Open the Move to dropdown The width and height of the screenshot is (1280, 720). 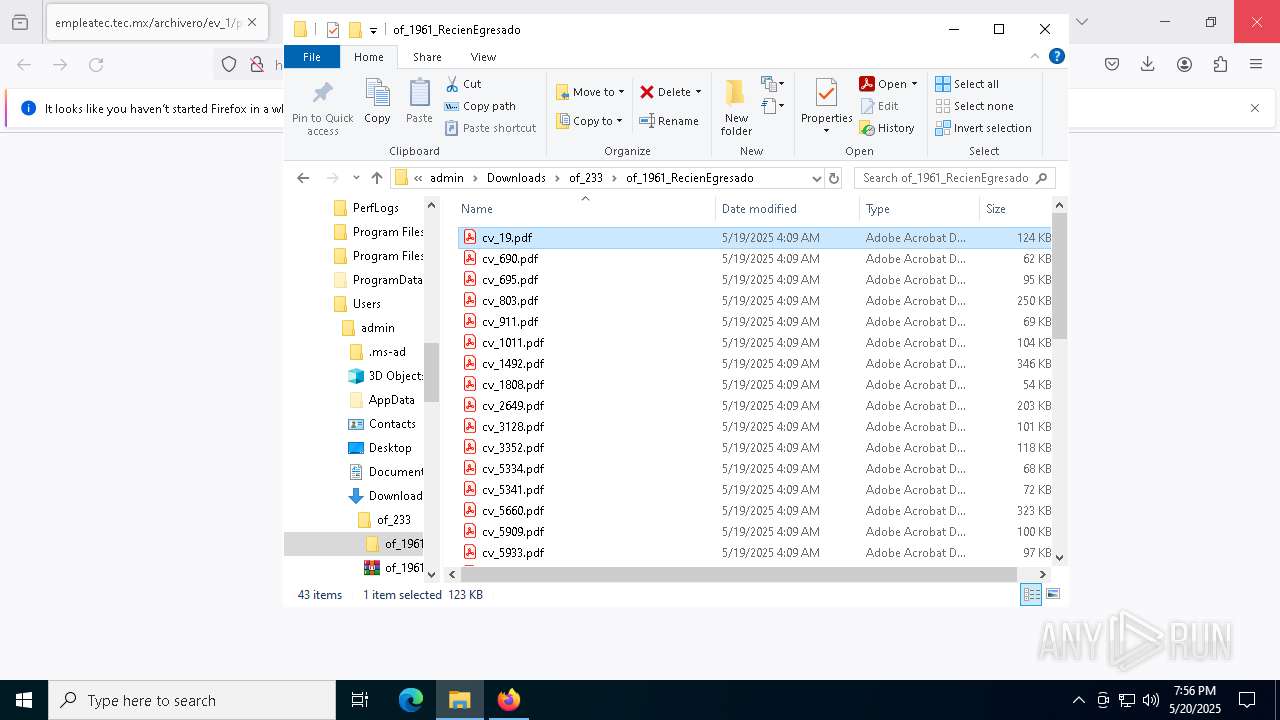click(x=590, y=92)
